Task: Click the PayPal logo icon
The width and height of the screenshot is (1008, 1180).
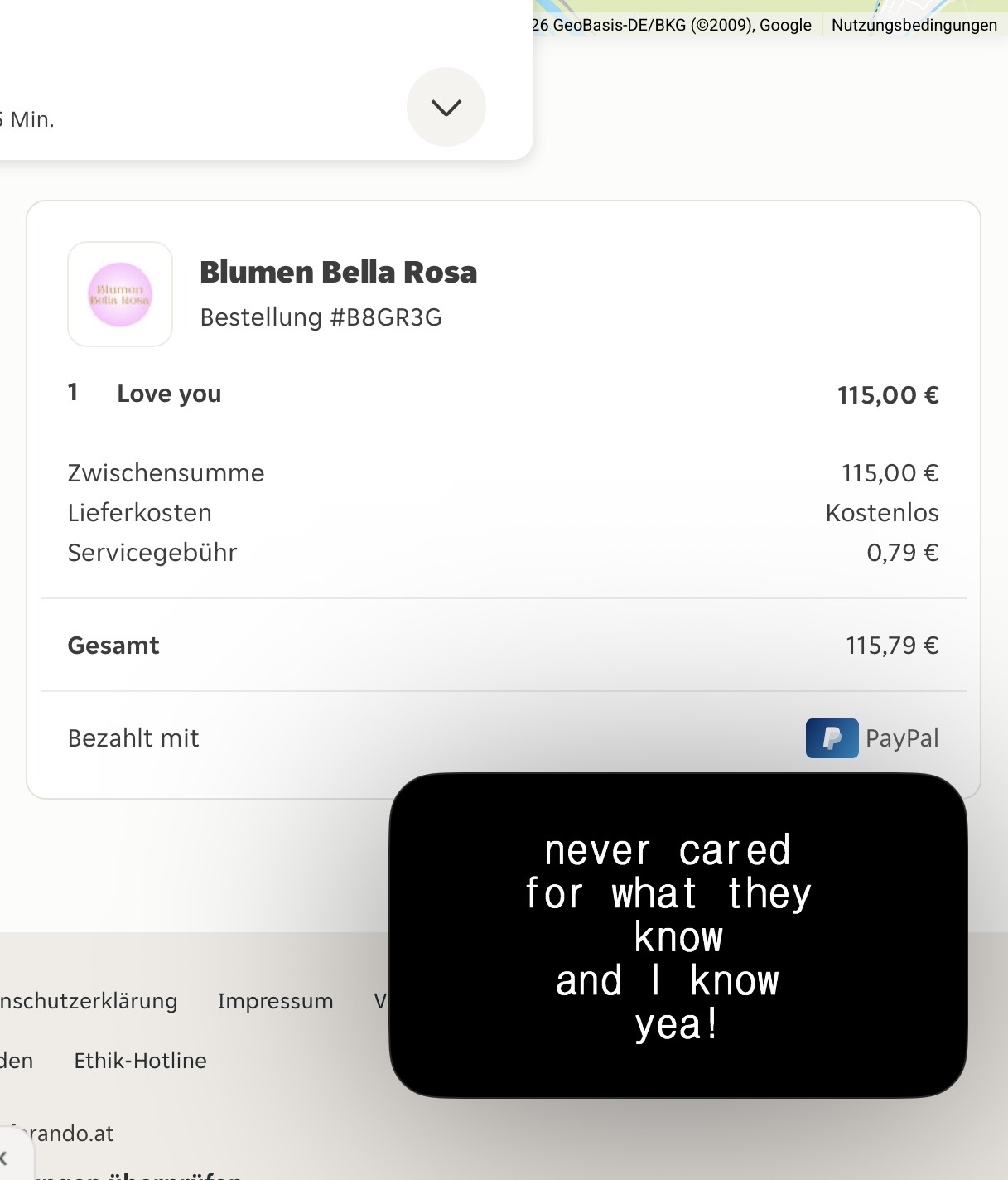Action: pos(832,737)
